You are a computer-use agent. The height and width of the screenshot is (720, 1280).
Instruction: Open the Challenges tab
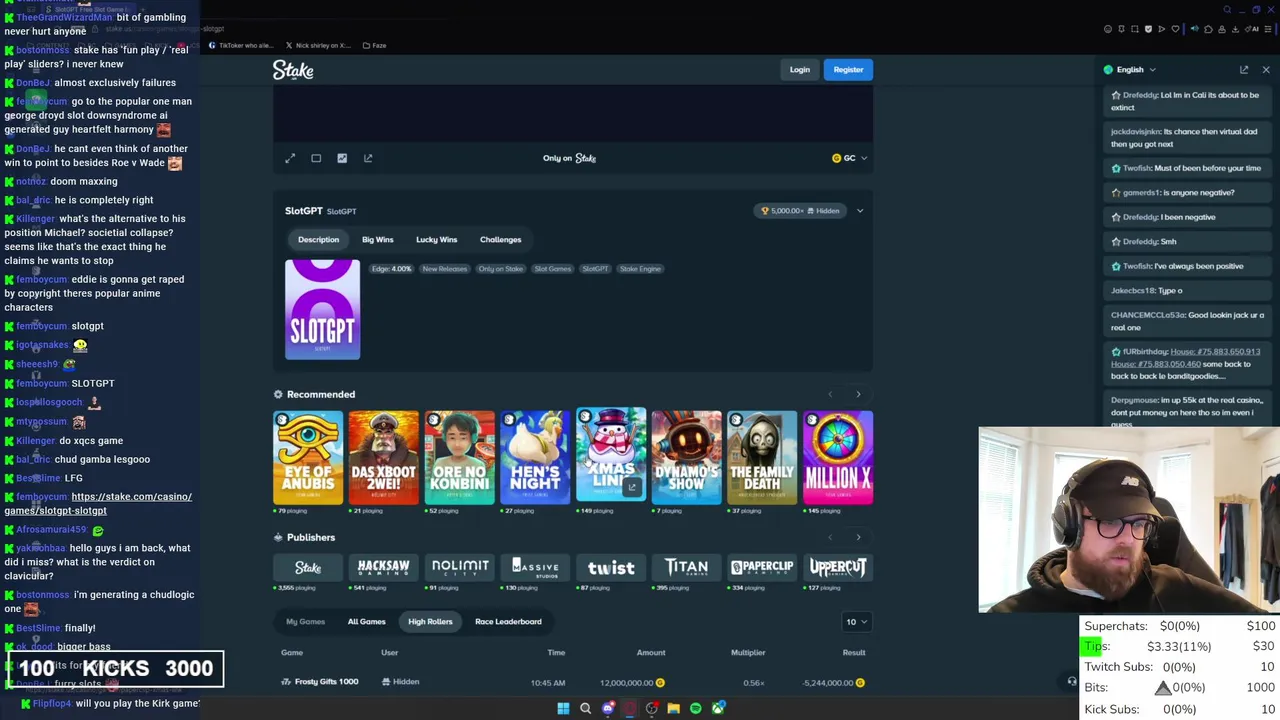pyautogui.click(x=500, y=240)
